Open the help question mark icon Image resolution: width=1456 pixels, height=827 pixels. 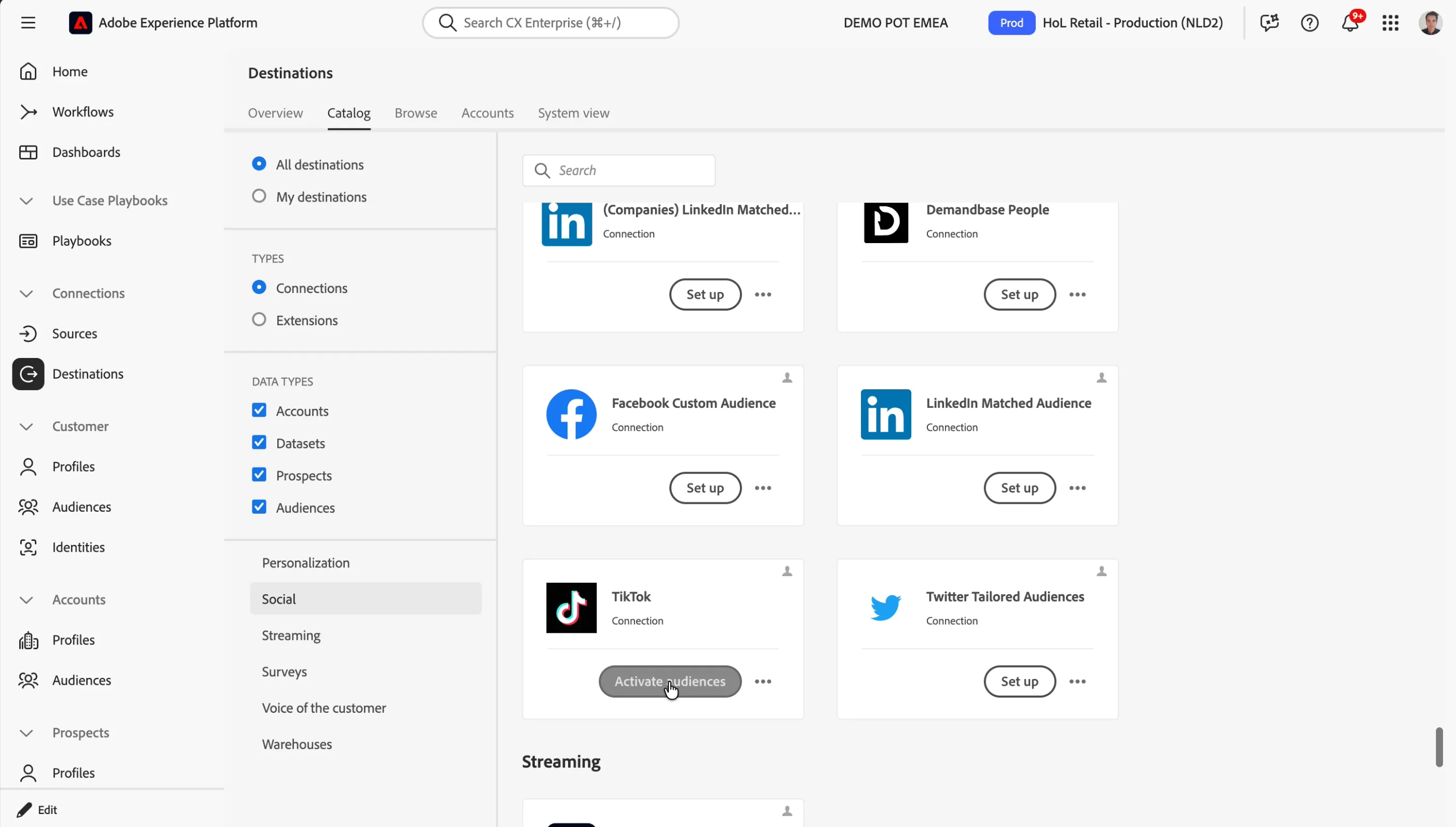pyautogui.click(x=1310, y=23)
